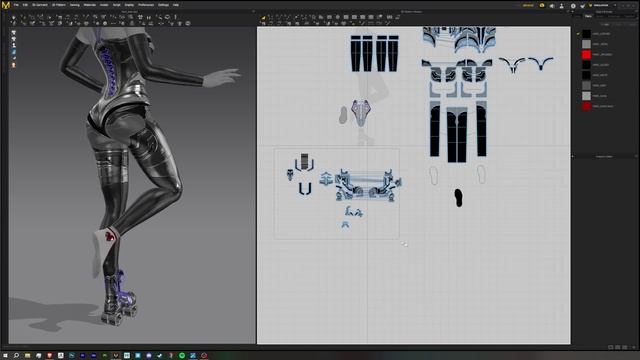Open the Preferences menu
This screenshot has width=640, height=360.
[x=146, y=5]
